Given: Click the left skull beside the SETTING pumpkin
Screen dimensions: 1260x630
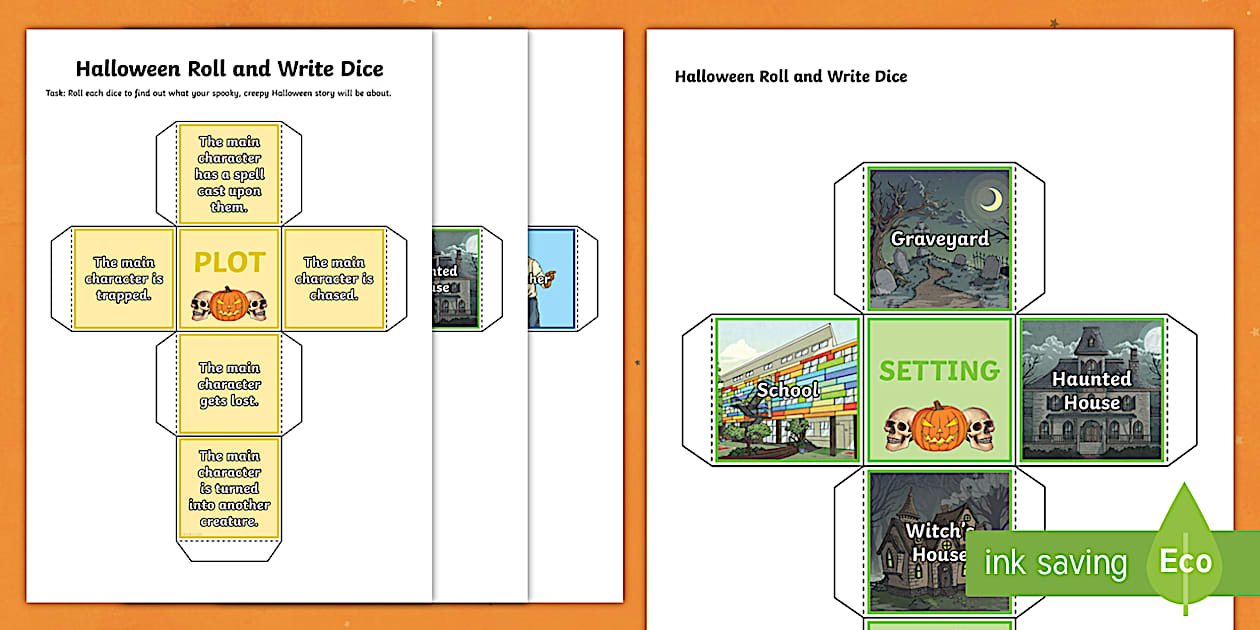Looking at the screenshot, I should pyautogui.click(x=900, y=429).
